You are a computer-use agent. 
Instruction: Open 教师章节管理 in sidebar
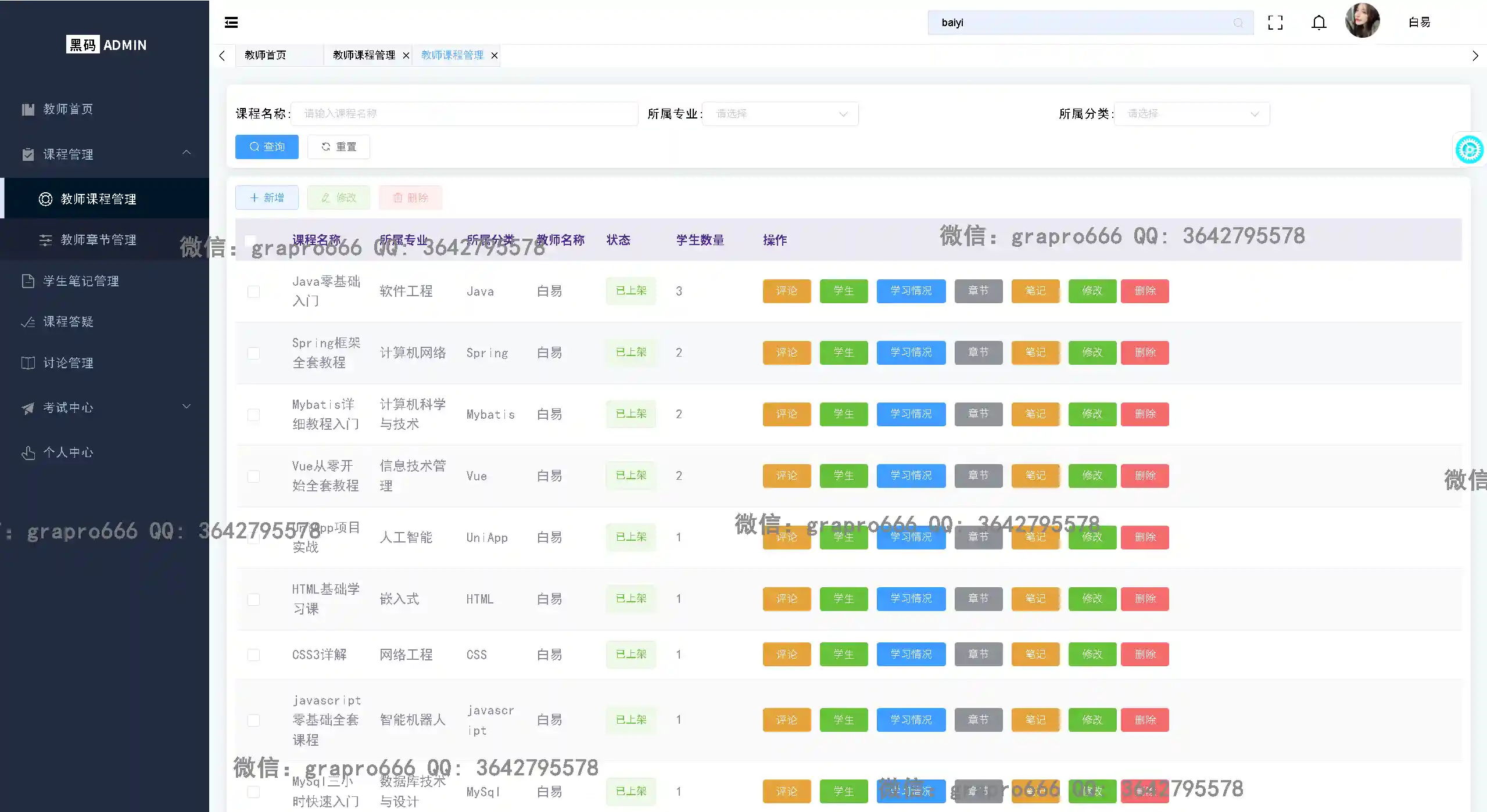[x=98, y=240]
